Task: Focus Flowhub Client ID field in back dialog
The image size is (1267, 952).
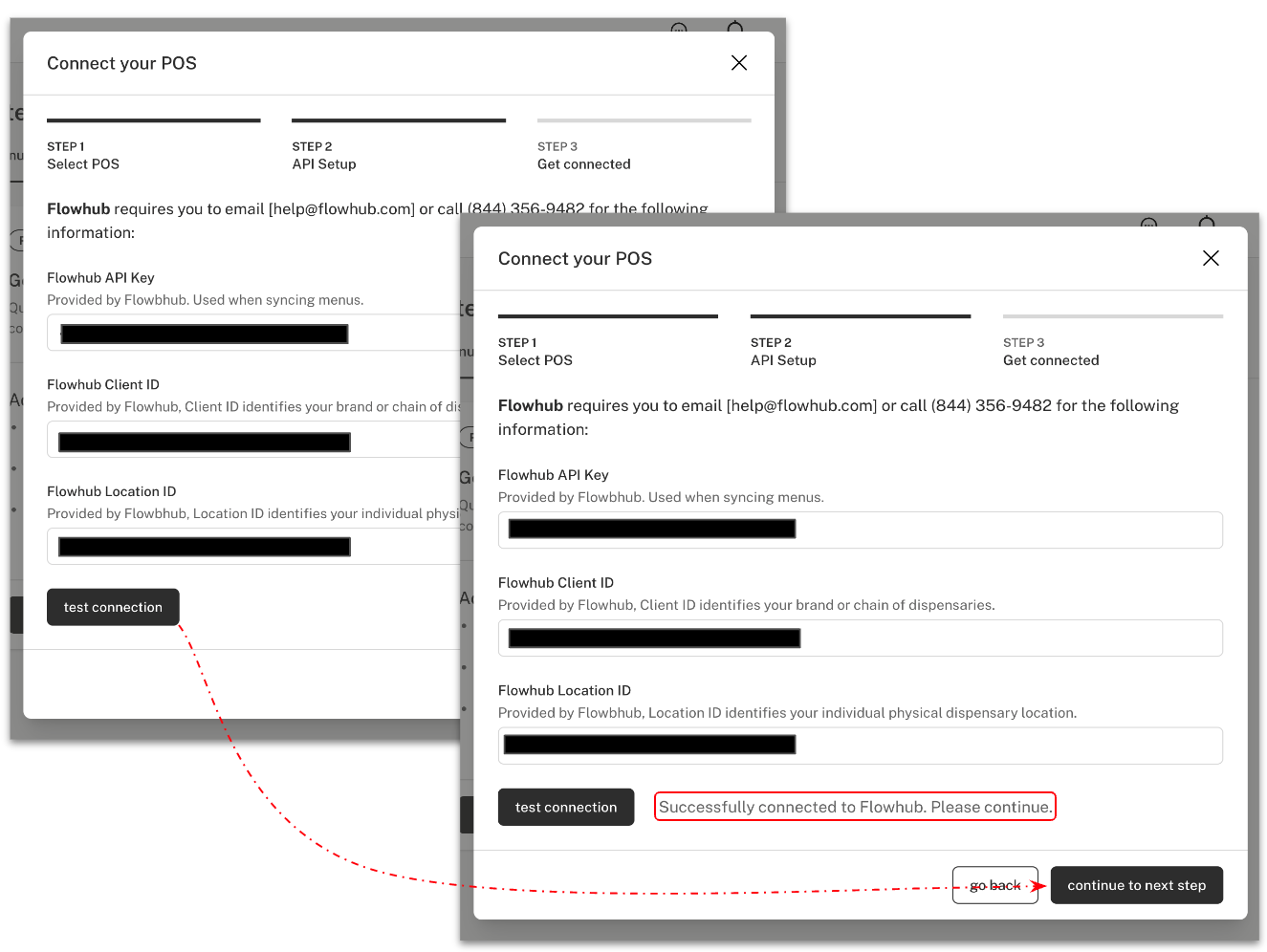Action: click(x=254, y=440)
